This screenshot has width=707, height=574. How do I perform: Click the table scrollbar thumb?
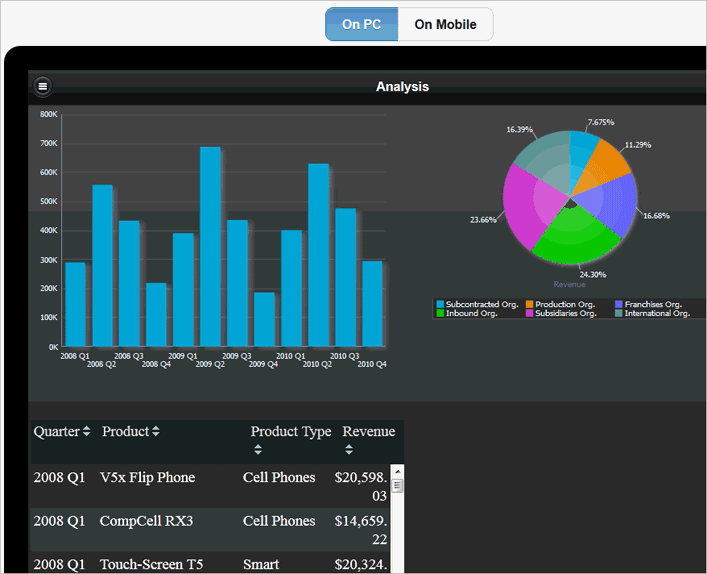(x=397, y=486)
